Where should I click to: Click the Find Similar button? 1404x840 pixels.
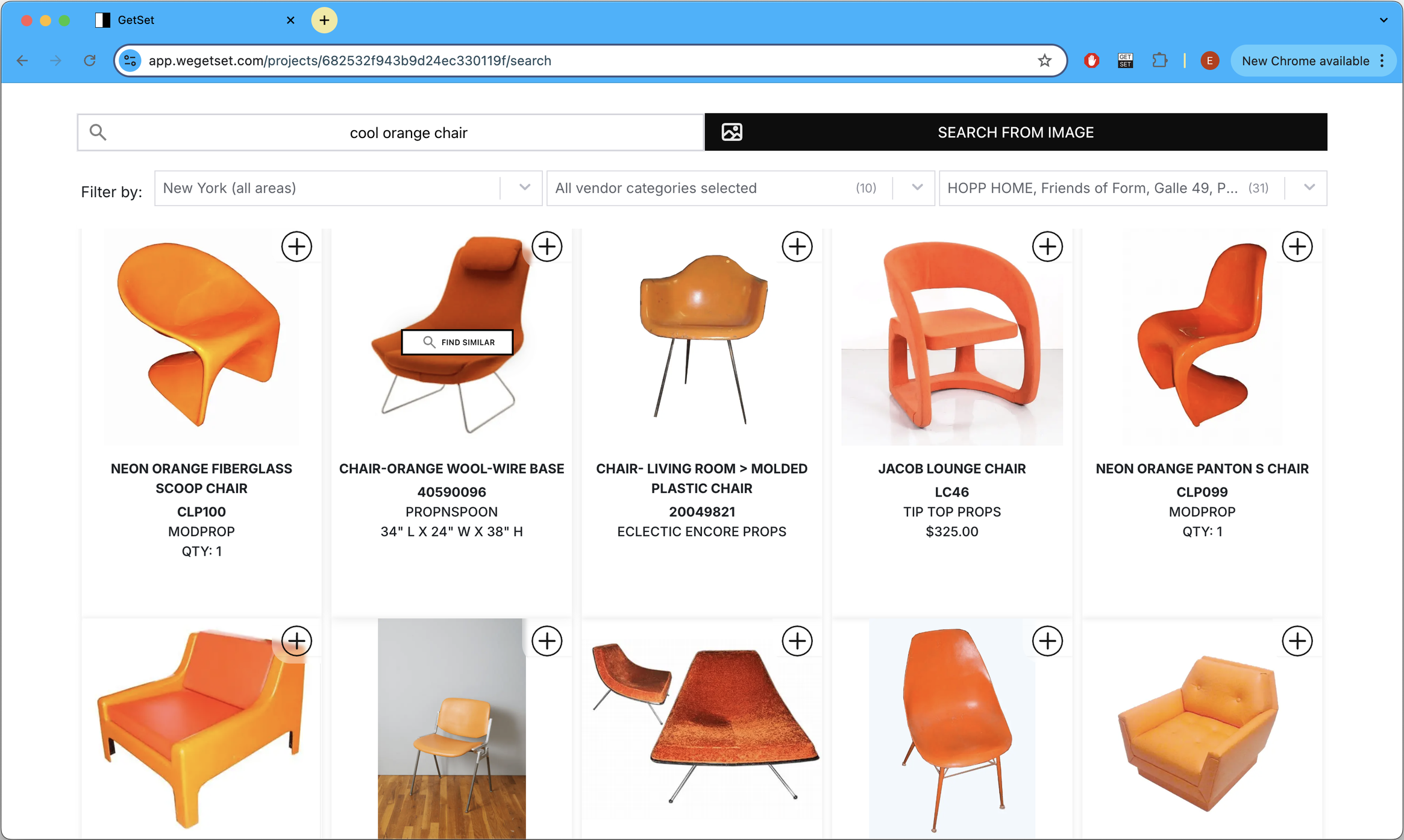[457, 342]
